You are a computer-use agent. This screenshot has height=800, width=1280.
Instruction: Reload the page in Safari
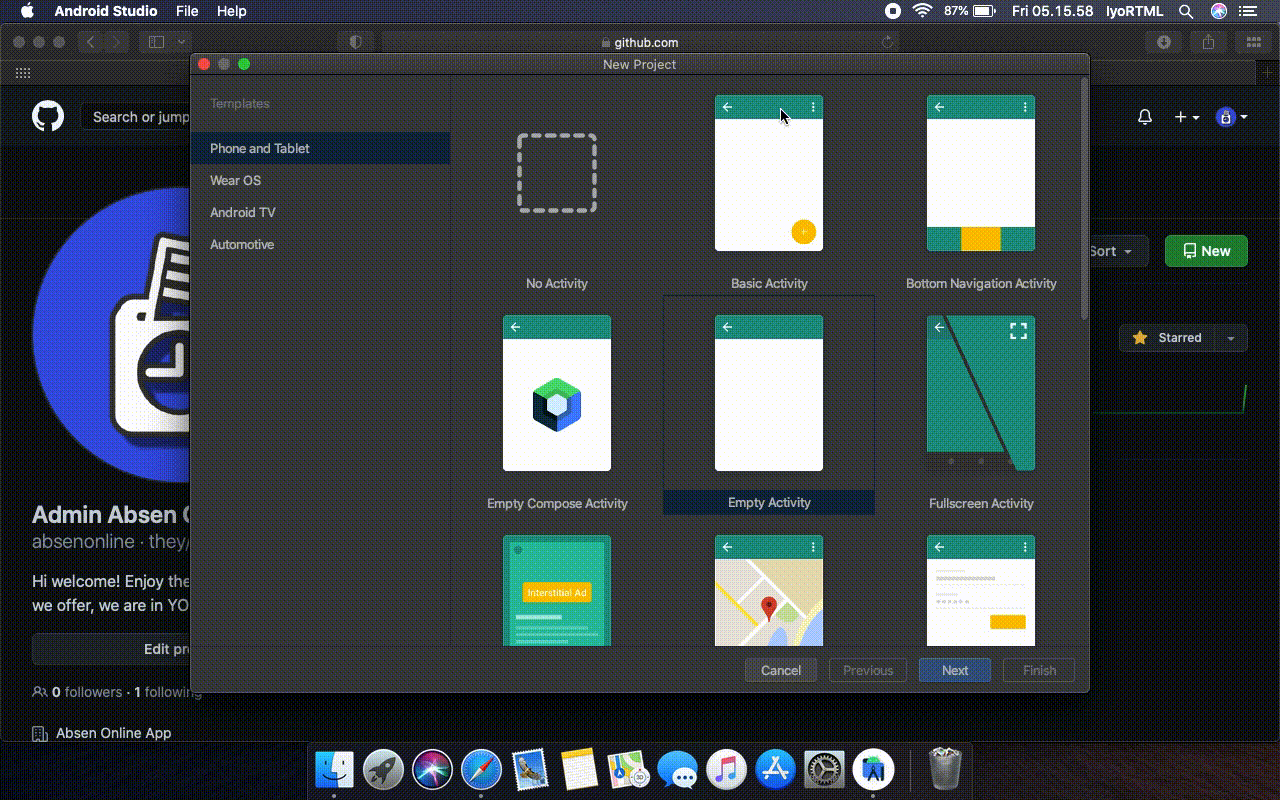coord(887,42)
